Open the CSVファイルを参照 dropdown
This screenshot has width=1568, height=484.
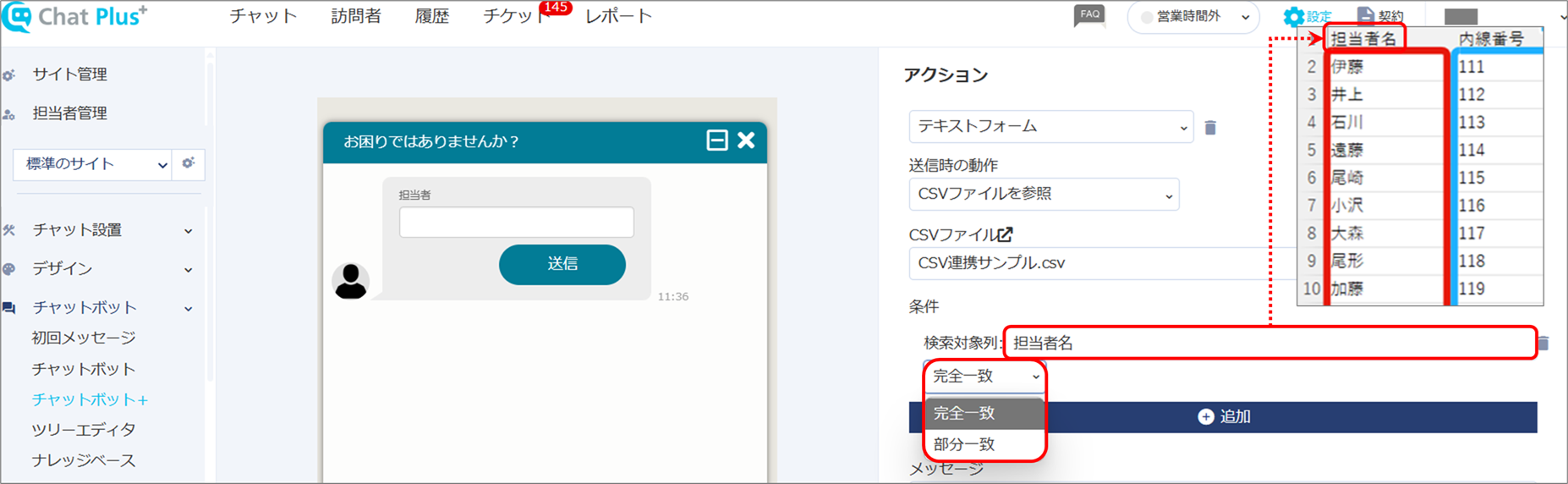coord(1044,194)
